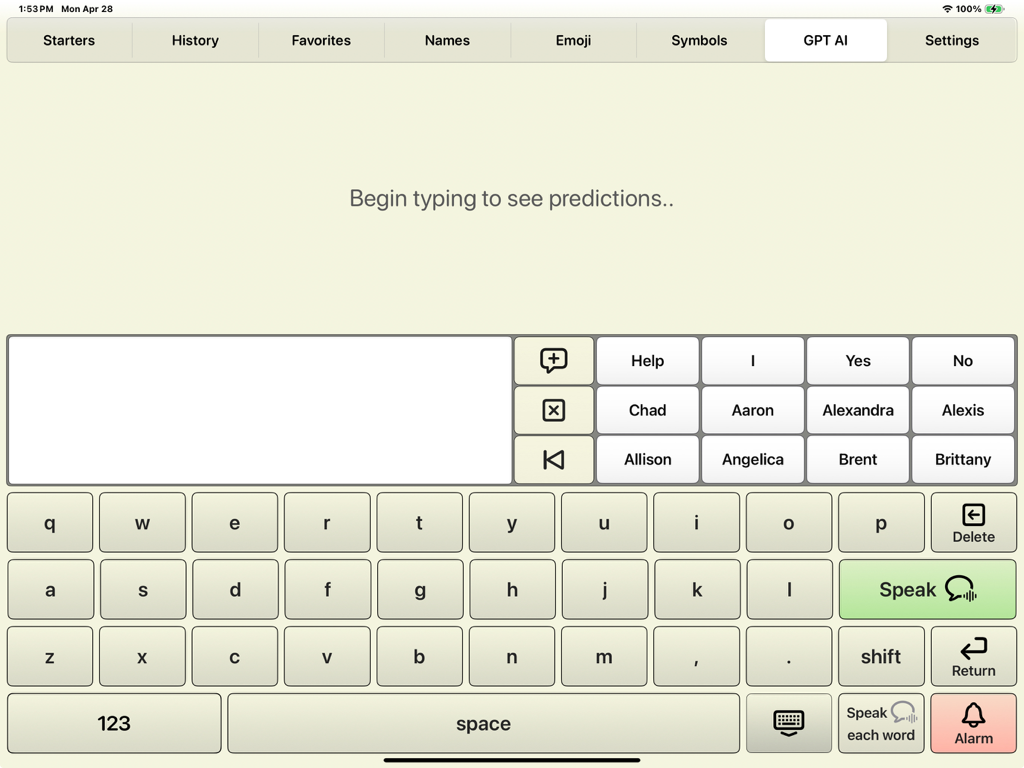Tap the Help word prediction
Viewport: 1024px width, 768px height.
point(647,360)
